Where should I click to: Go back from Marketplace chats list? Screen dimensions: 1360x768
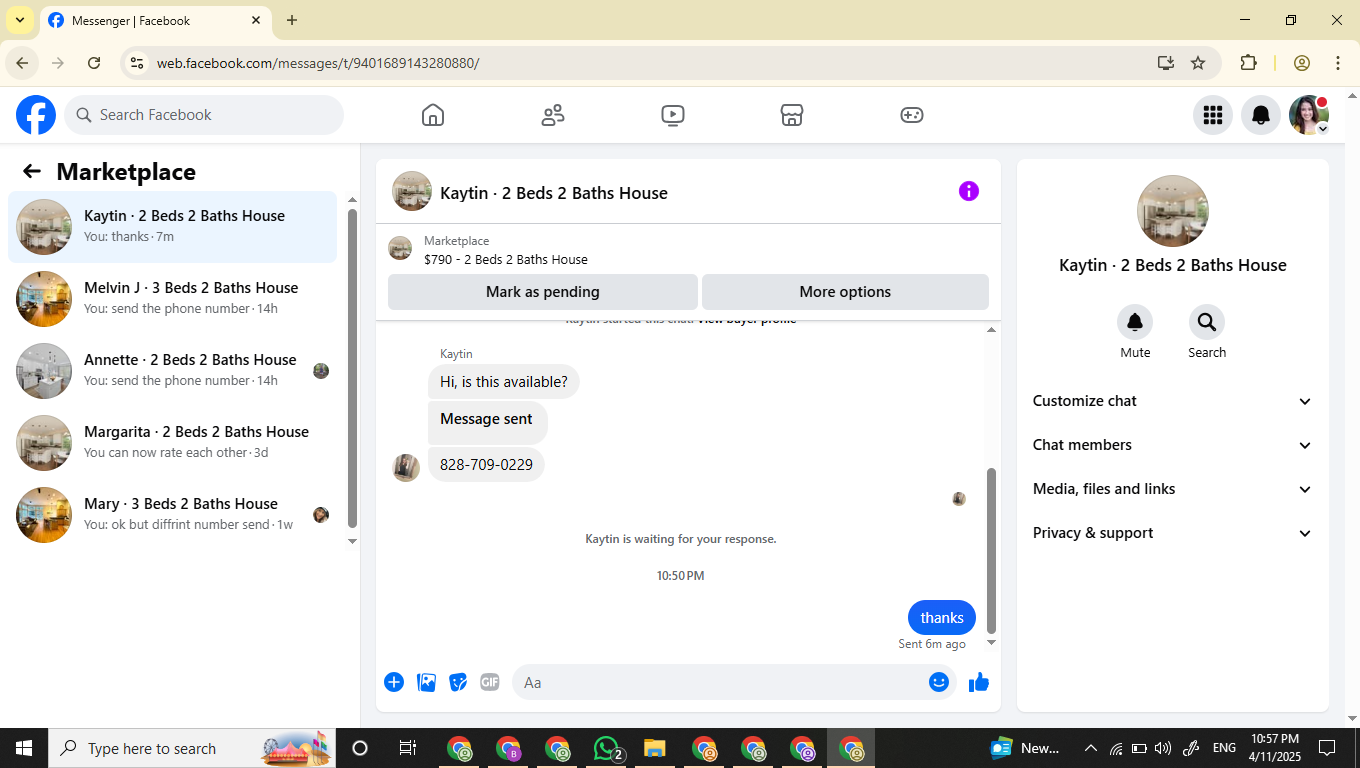coord(32,171)
